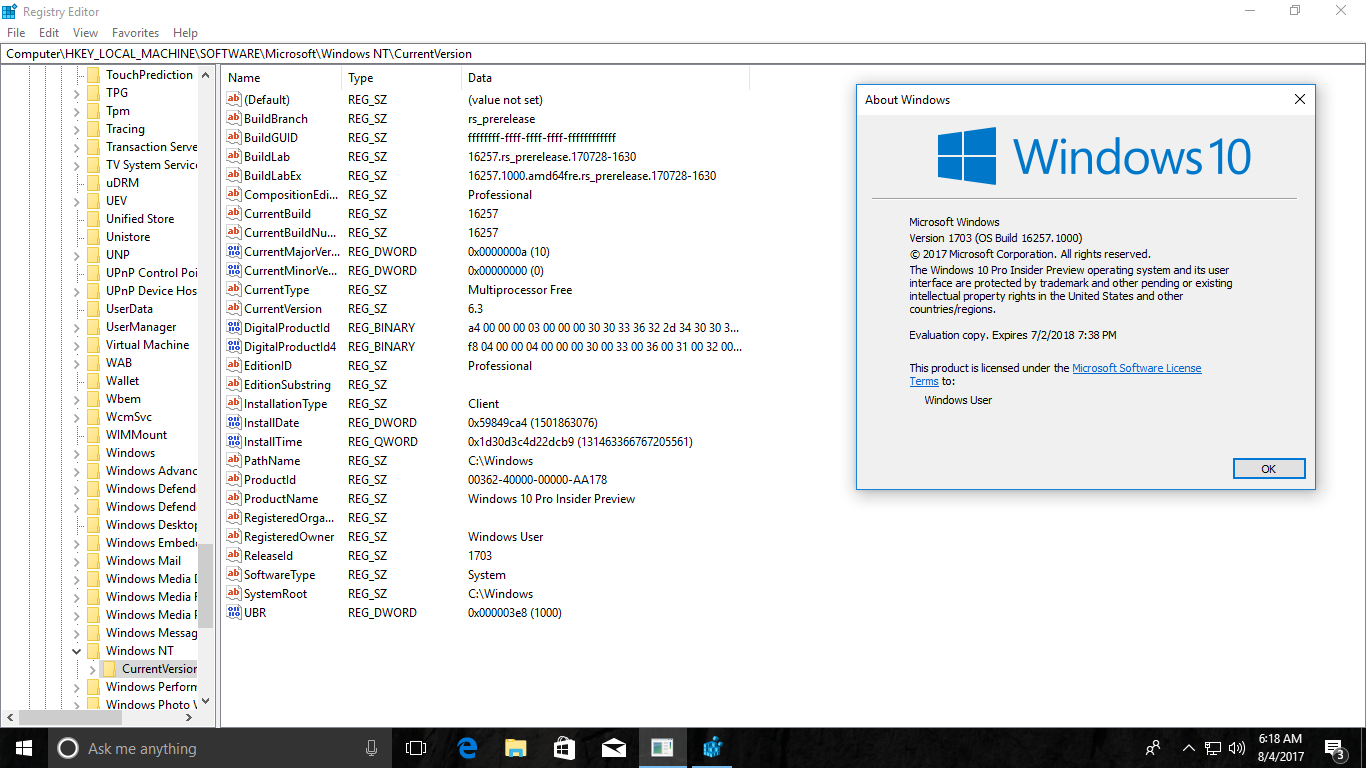Open the File menu
Image resolution: width=1366 pixels, height=768 pixels.
(16, 32)
